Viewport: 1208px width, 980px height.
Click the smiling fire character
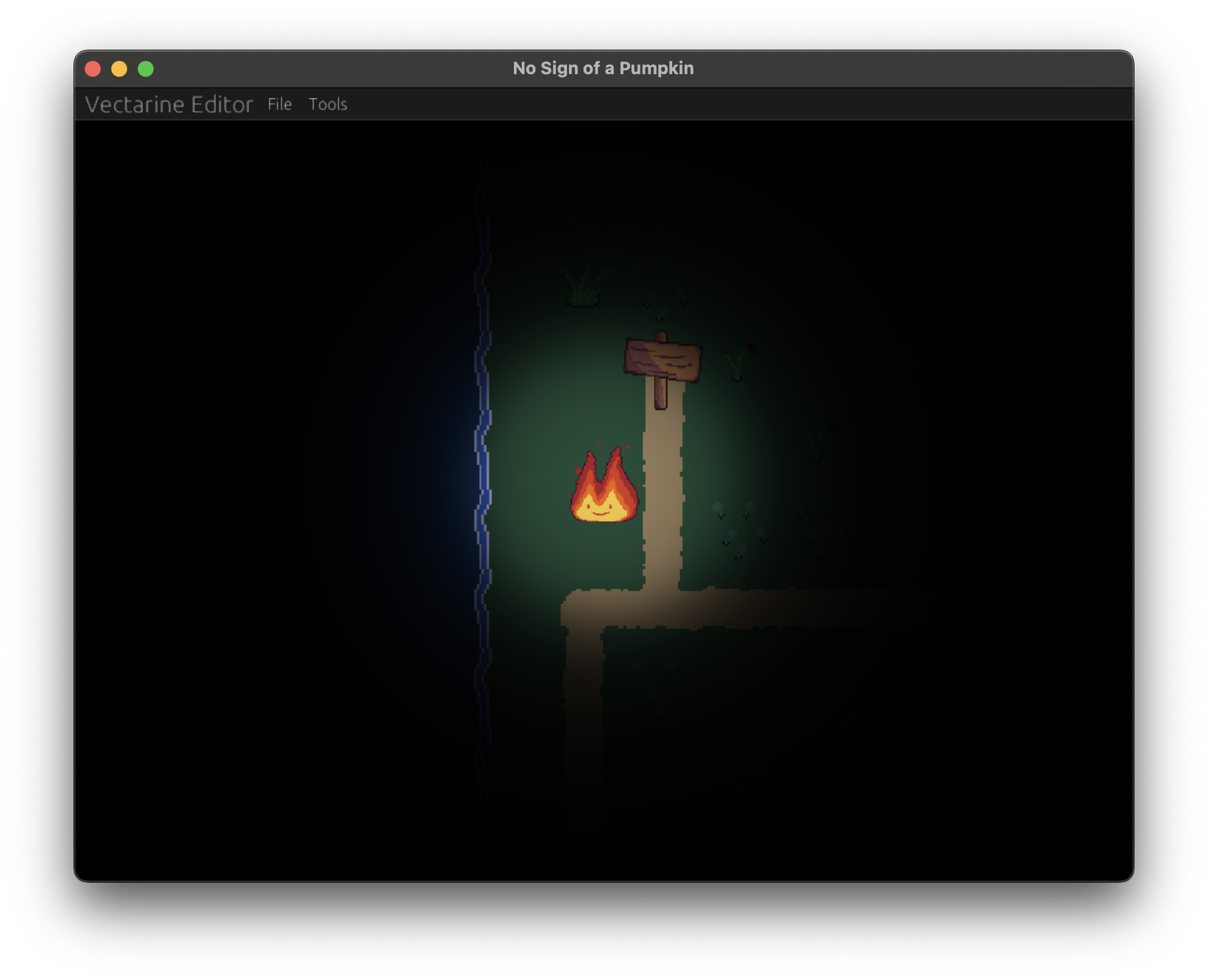pyautogui.click(x=604, y=485)
